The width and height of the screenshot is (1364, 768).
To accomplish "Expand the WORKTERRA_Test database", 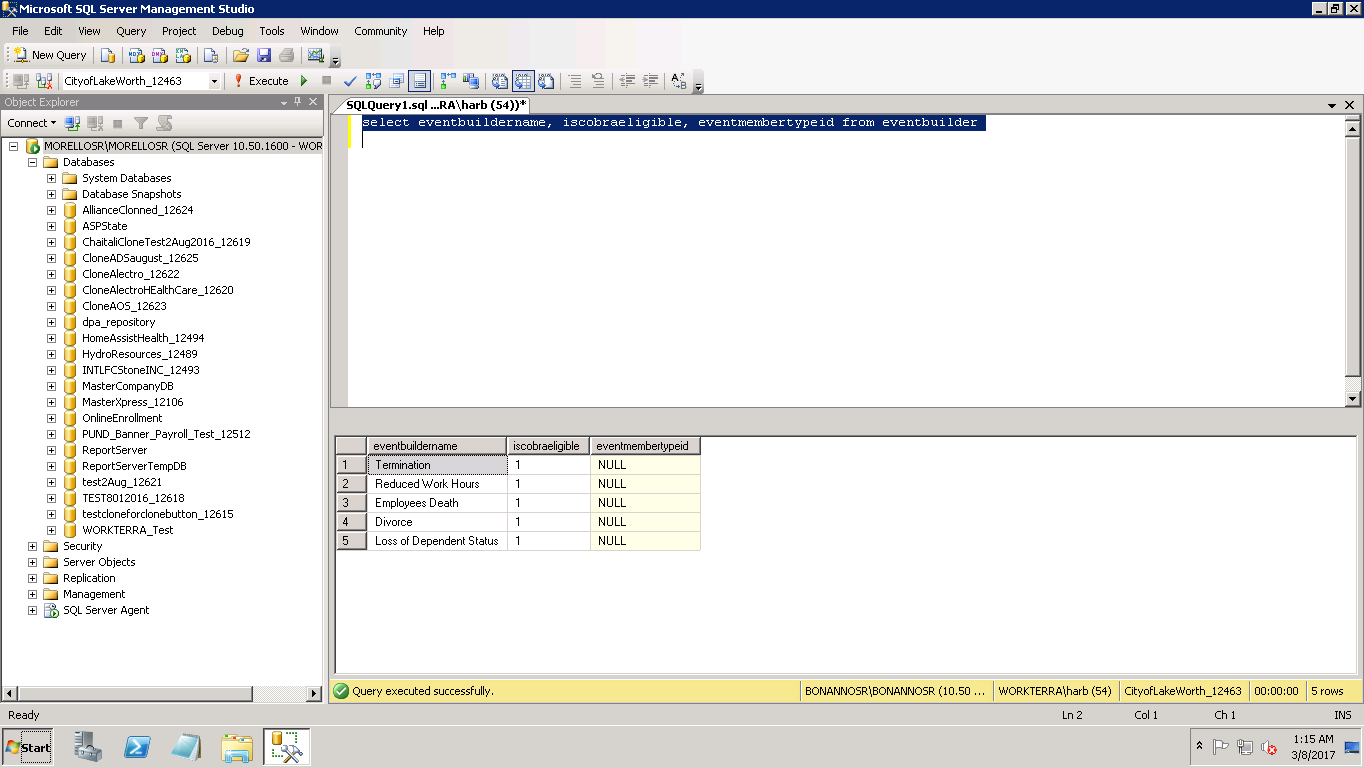I will point(51,530).
